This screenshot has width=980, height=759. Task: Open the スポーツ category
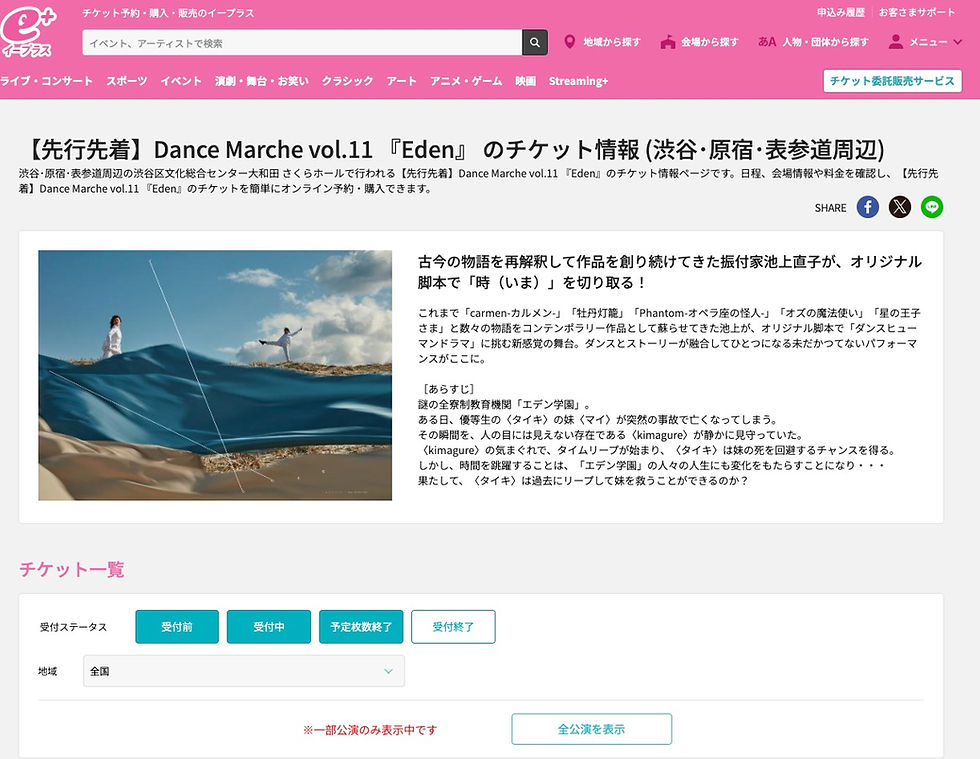tap(127, 81)
